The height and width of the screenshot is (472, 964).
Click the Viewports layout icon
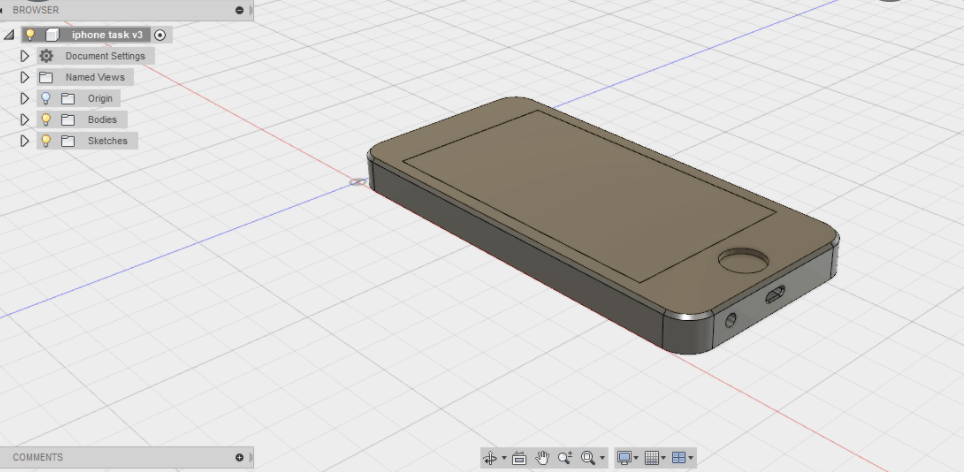click(x=679, y=458)
